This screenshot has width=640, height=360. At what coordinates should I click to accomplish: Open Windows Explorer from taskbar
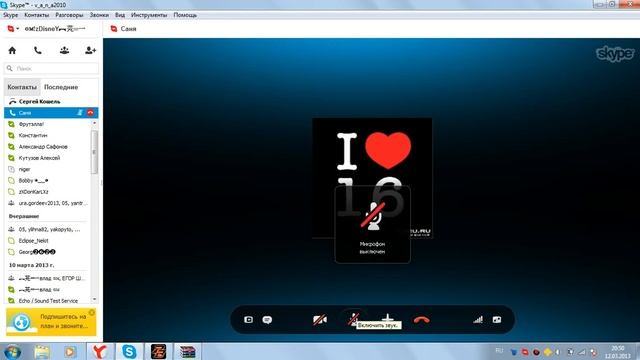42,351
